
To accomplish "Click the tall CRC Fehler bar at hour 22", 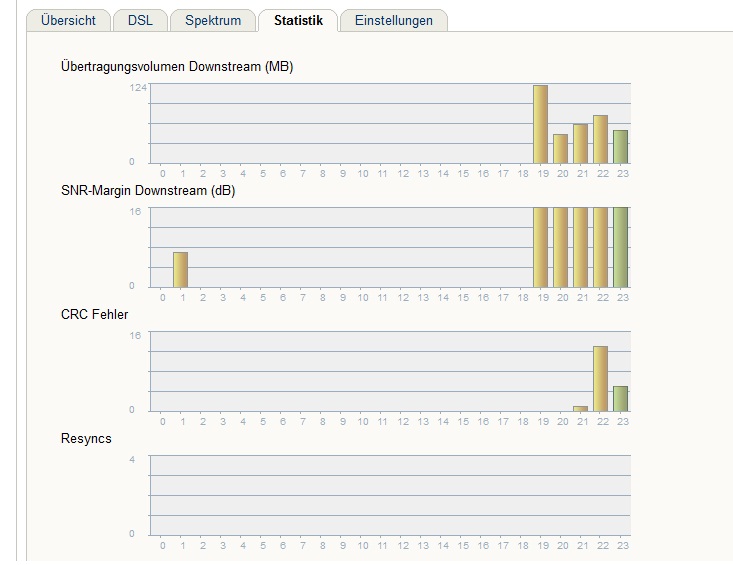I will point(601,379).
